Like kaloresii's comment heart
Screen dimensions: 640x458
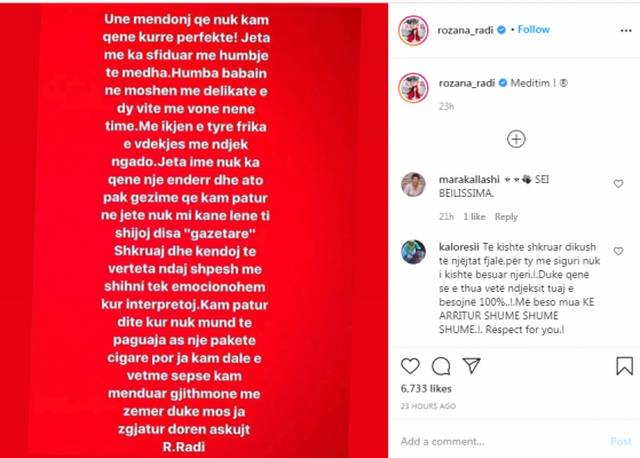(x=618, y=251)
